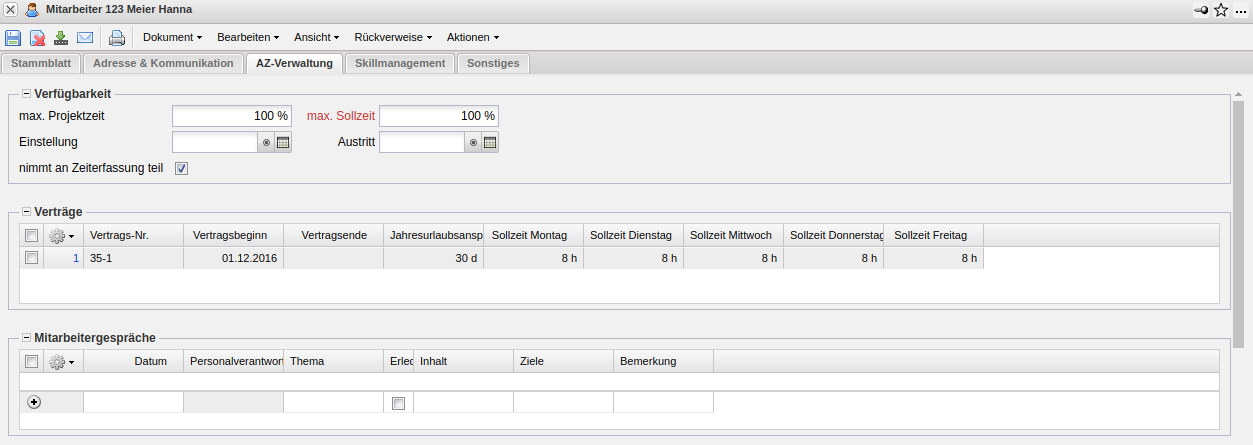Viewport: 1253px width, 445px height.
Task: Click the delete document icon with red X
Action: click(x=37, y=38)
